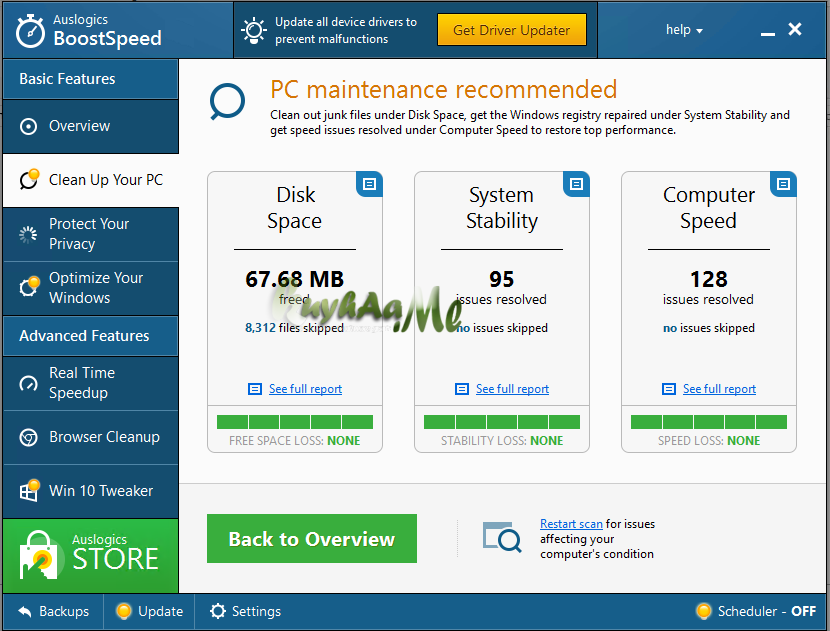Click the Back to Overview button
830x631 pixels.
tap(312, 539)
